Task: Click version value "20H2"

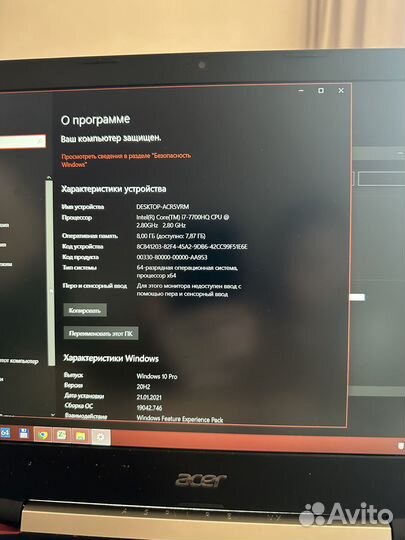Action: (x=143, y=387)
